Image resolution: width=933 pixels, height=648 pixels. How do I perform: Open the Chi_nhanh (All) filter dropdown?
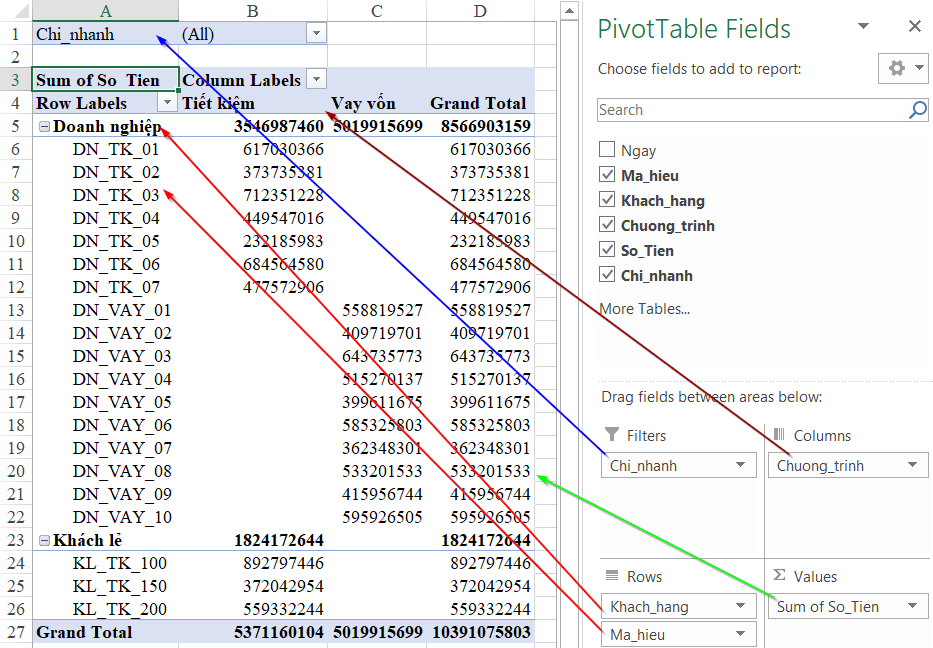[x=316, y=33]
